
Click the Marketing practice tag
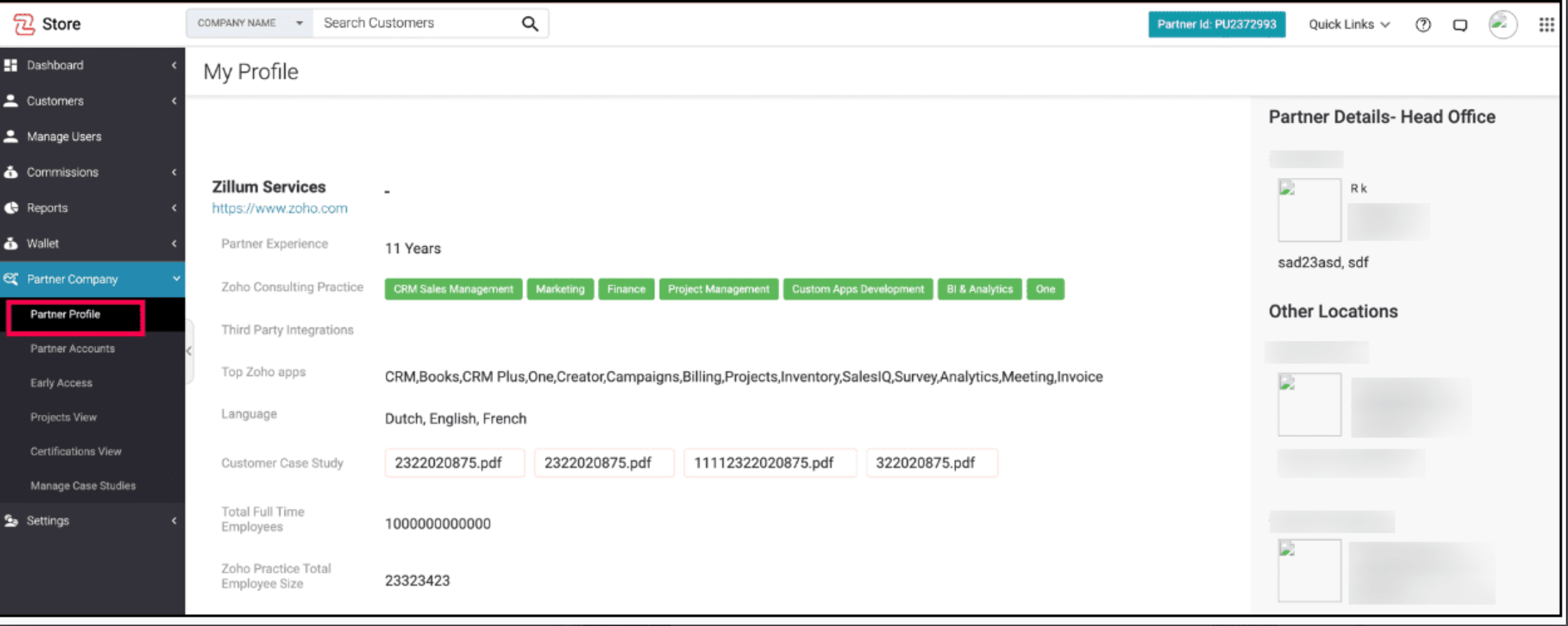[x=560, y=289]
